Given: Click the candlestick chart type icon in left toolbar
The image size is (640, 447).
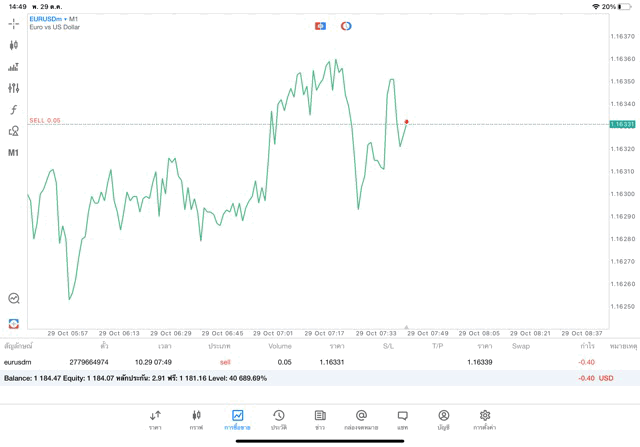Looking at the screenshot, I should tap(14, 45).
